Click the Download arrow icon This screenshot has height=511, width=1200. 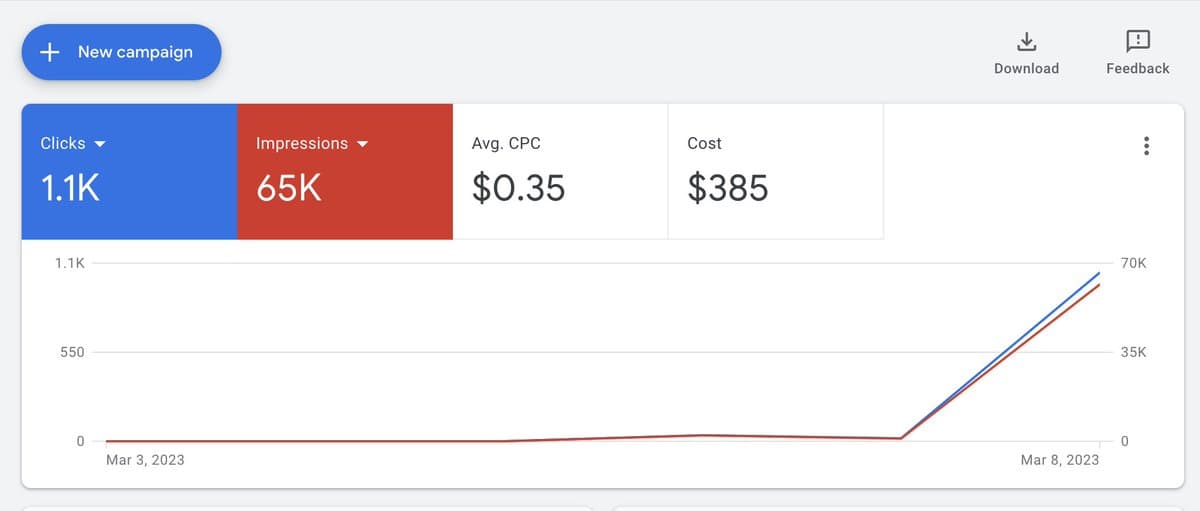[1026, 41]
